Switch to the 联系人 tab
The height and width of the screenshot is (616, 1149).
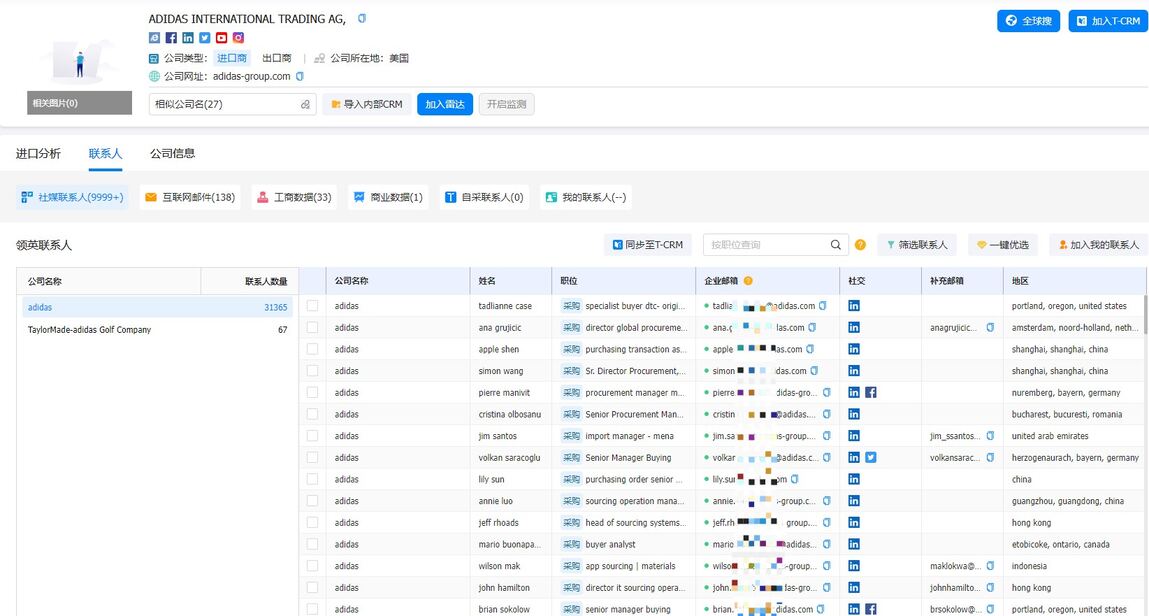[106, 153]
